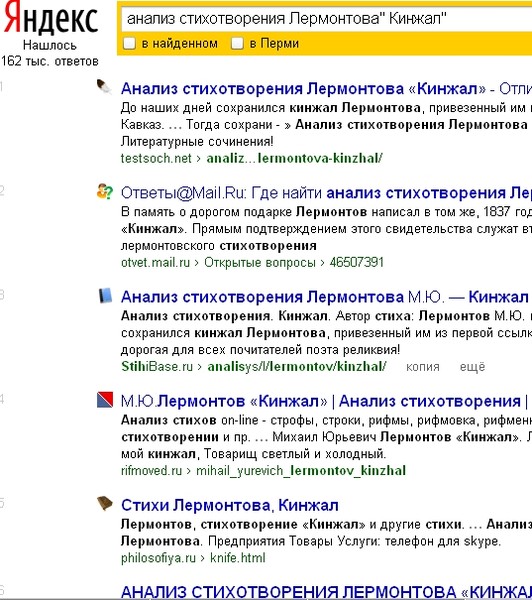532x600 pixels.
Task: Click 'analiz...lermontova-kinzhal/' URL path
Action: click(294, 158)
